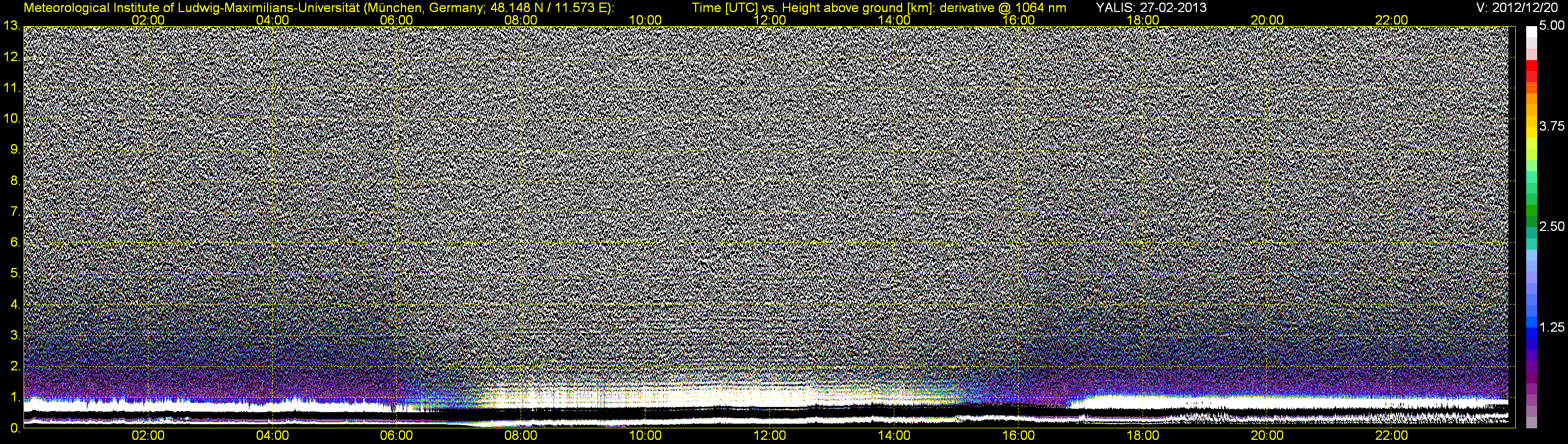Click the height axis label 11

[11, 88]
